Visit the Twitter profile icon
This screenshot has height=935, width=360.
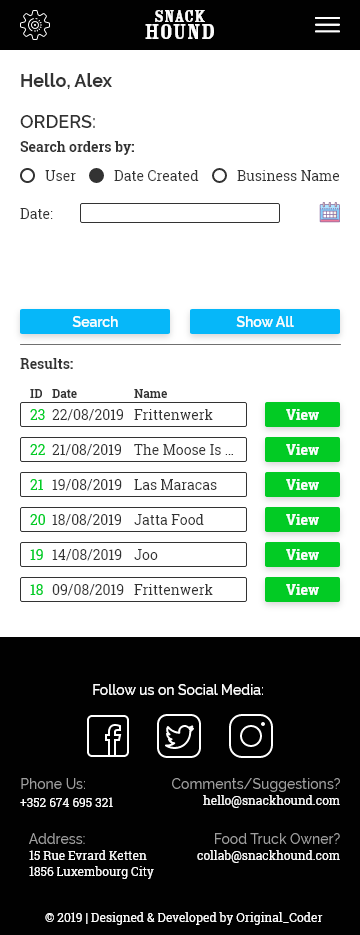(179, 736)
